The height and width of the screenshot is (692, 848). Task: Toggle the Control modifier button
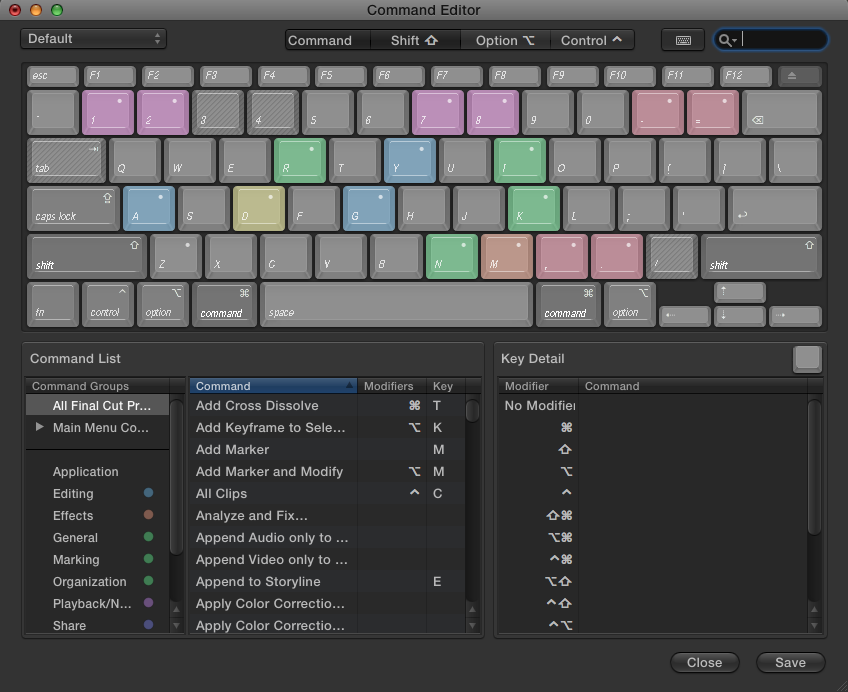coord(591,40)
